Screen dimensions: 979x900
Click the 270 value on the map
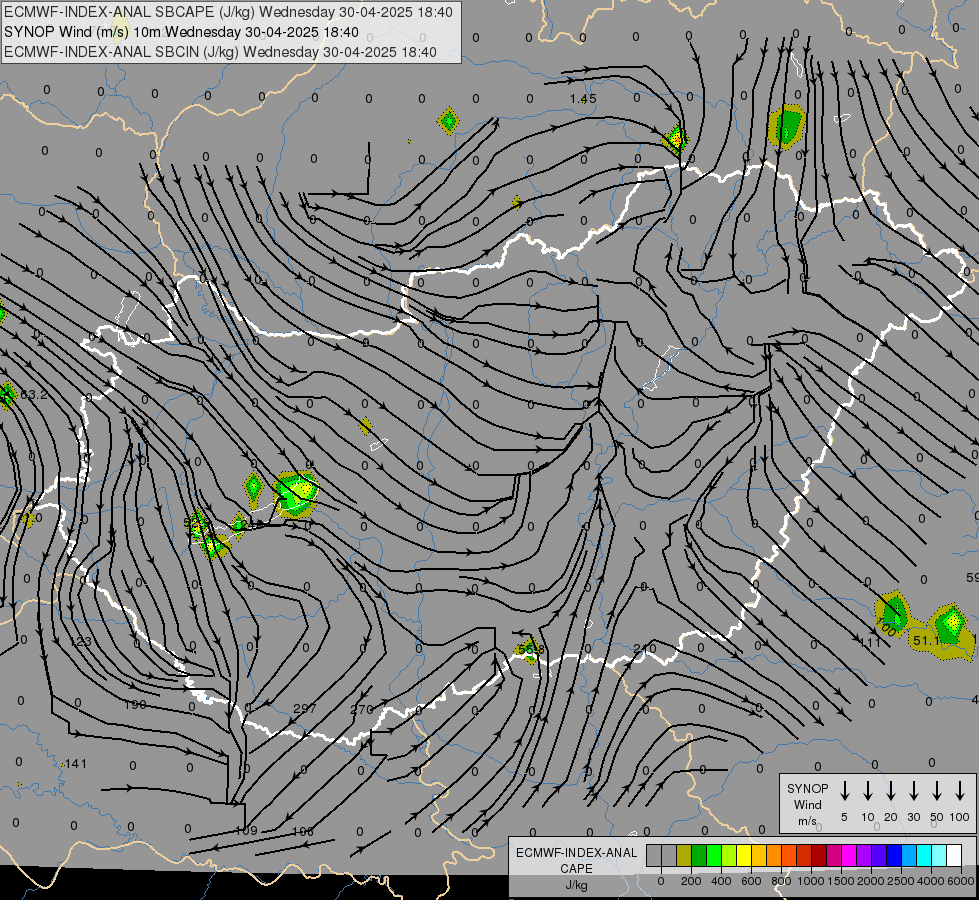362,710
